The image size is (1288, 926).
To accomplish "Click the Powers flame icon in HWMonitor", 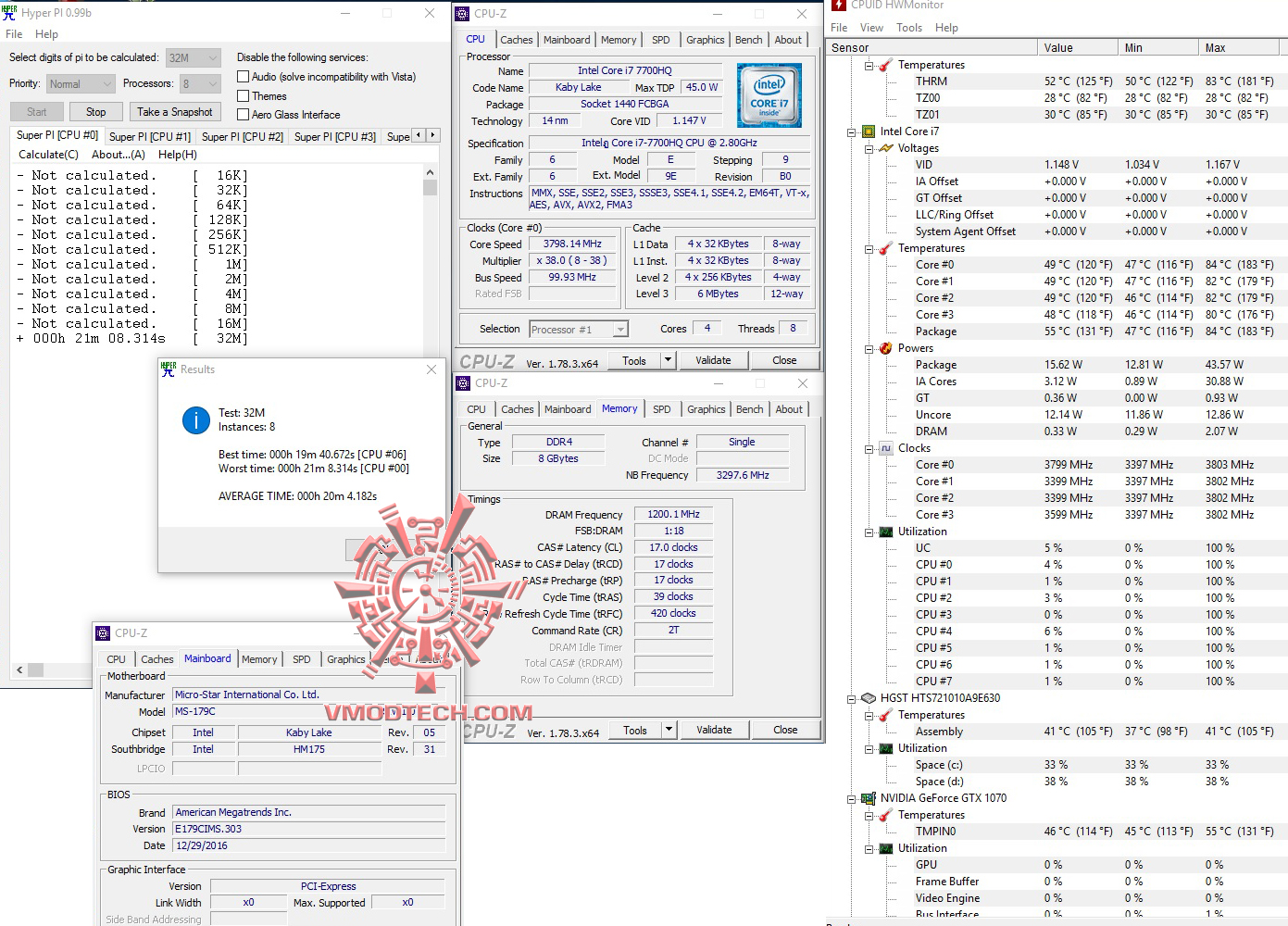I will [x=886, y=348].
